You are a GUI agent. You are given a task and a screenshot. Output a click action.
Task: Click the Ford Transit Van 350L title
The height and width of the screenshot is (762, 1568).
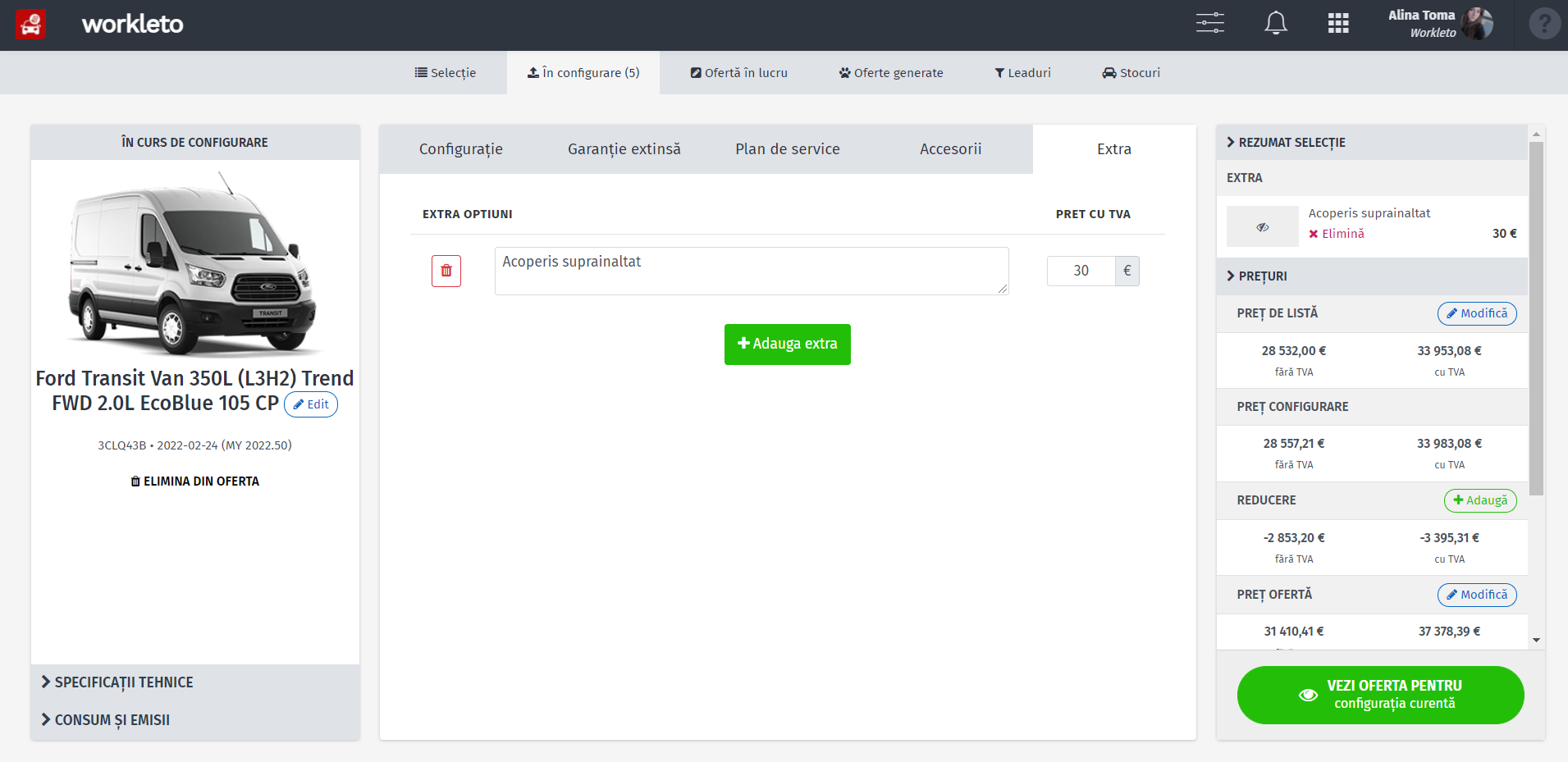(x=194, y=390)
